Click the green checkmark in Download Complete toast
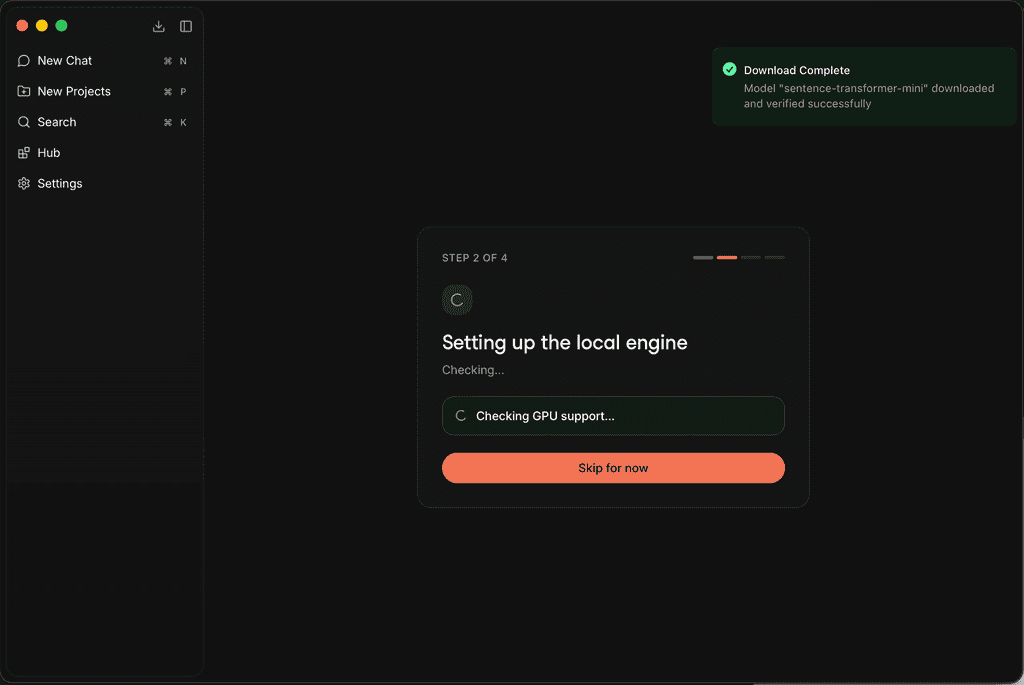Image resolution: width=1024 pixels, height=685 pixels. (729, 69)
